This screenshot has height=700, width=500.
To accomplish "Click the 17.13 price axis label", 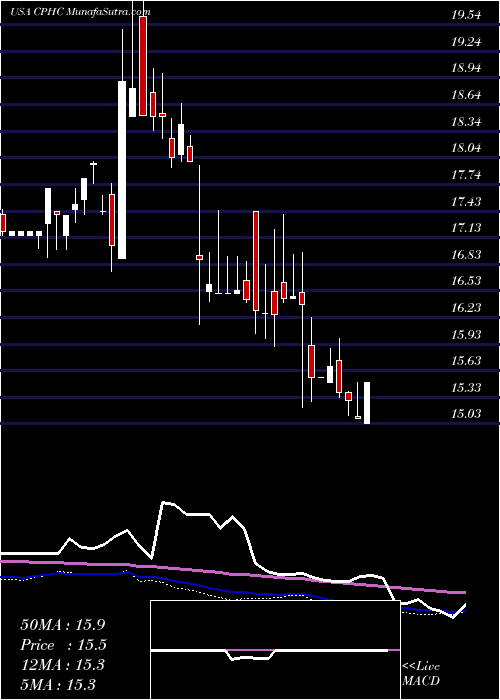I will (x=466, y=228).
